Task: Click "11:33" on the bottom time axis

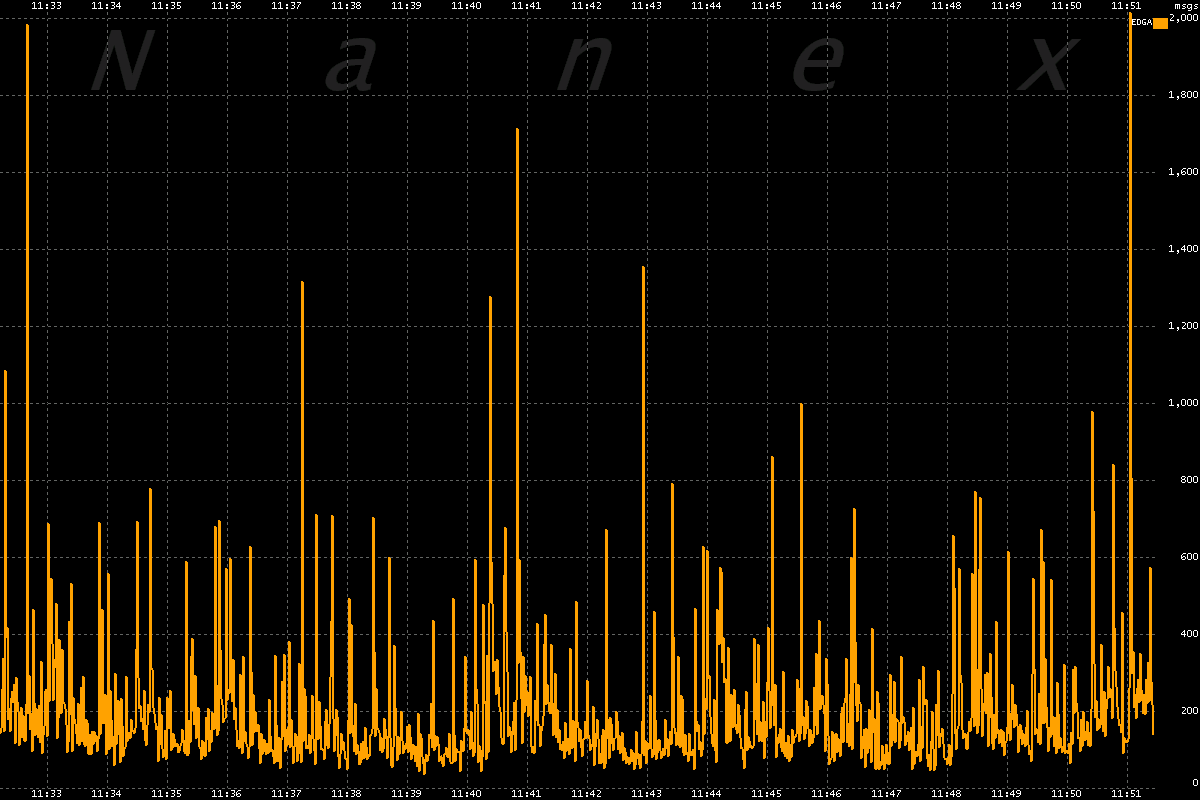Action: click(x=47, y=793)
